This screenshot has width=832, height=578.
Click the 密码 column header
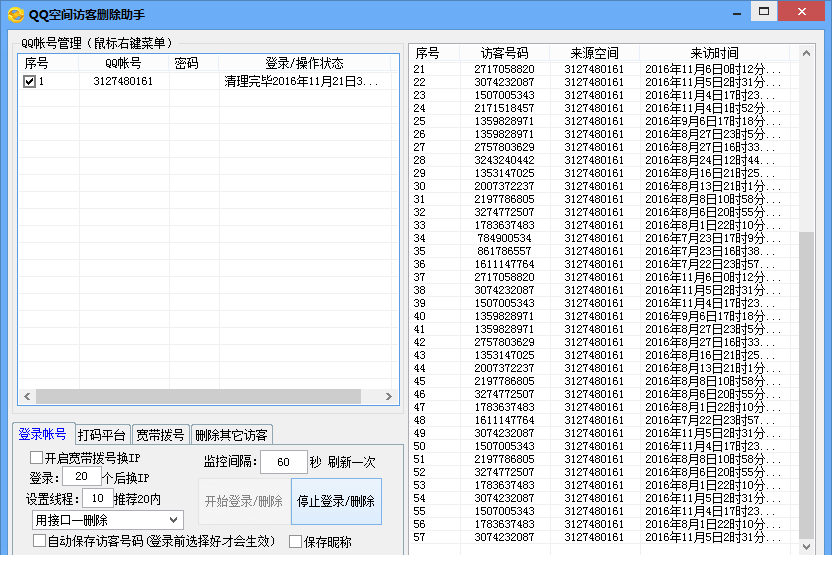(x=186, y=63)
